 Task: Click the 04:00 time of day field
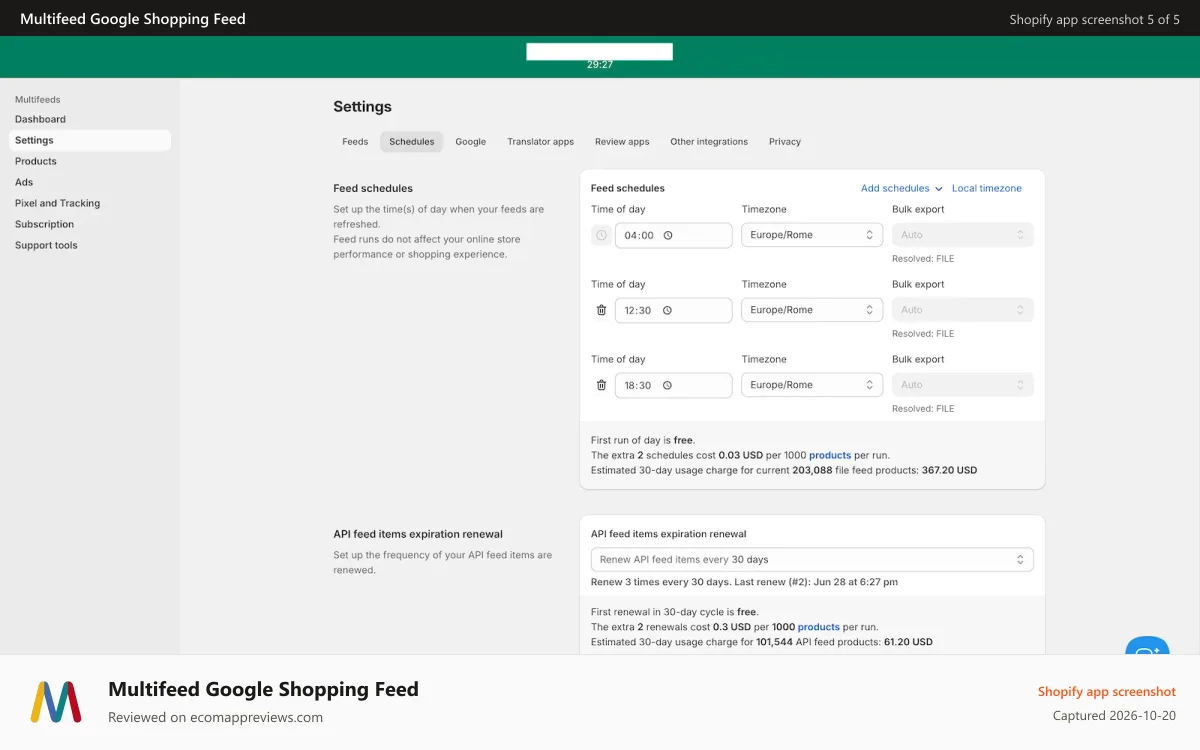(x=674, y=235)
